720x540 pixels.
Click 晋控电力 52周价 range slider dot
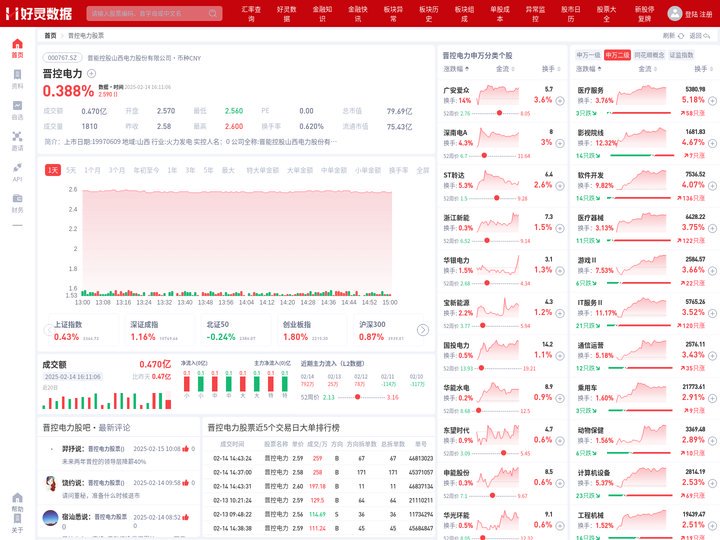click(357, 397)
